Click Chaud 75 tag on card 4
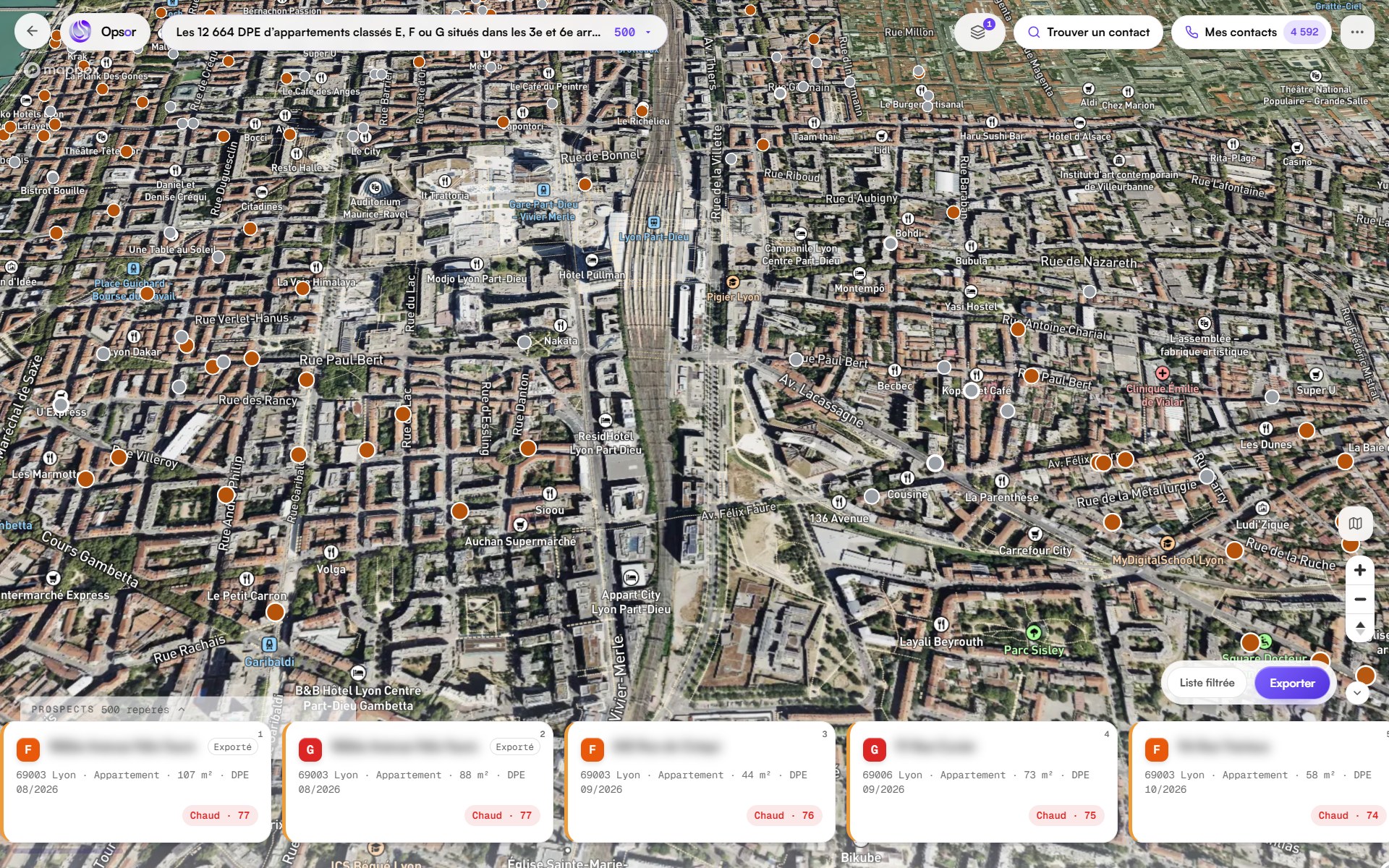Image resolution: width=1389 pixels, height=868 pixels. click(x=1066, y=815)
